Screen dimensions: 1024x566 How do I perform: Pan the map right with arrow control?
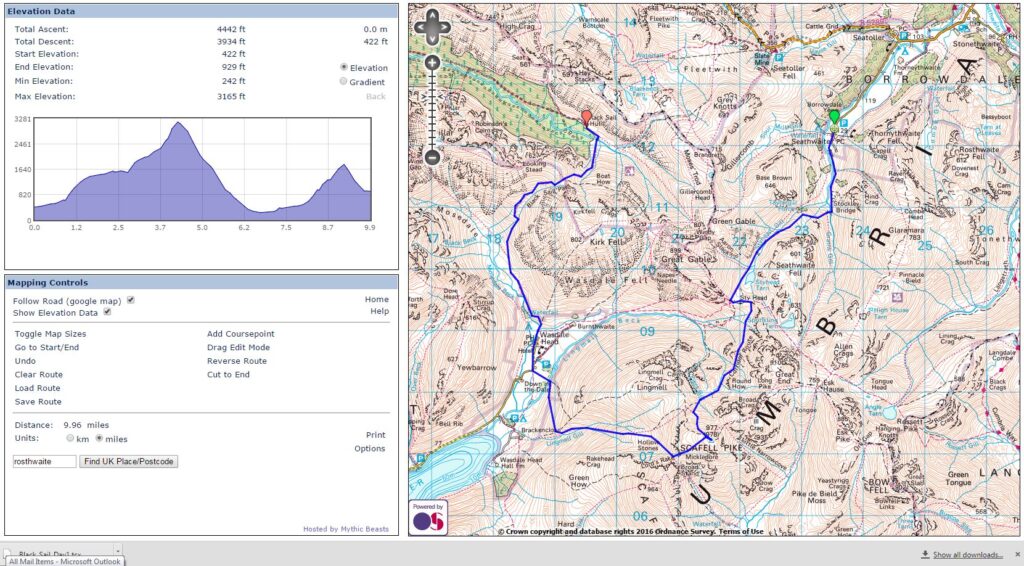[444, 28]
